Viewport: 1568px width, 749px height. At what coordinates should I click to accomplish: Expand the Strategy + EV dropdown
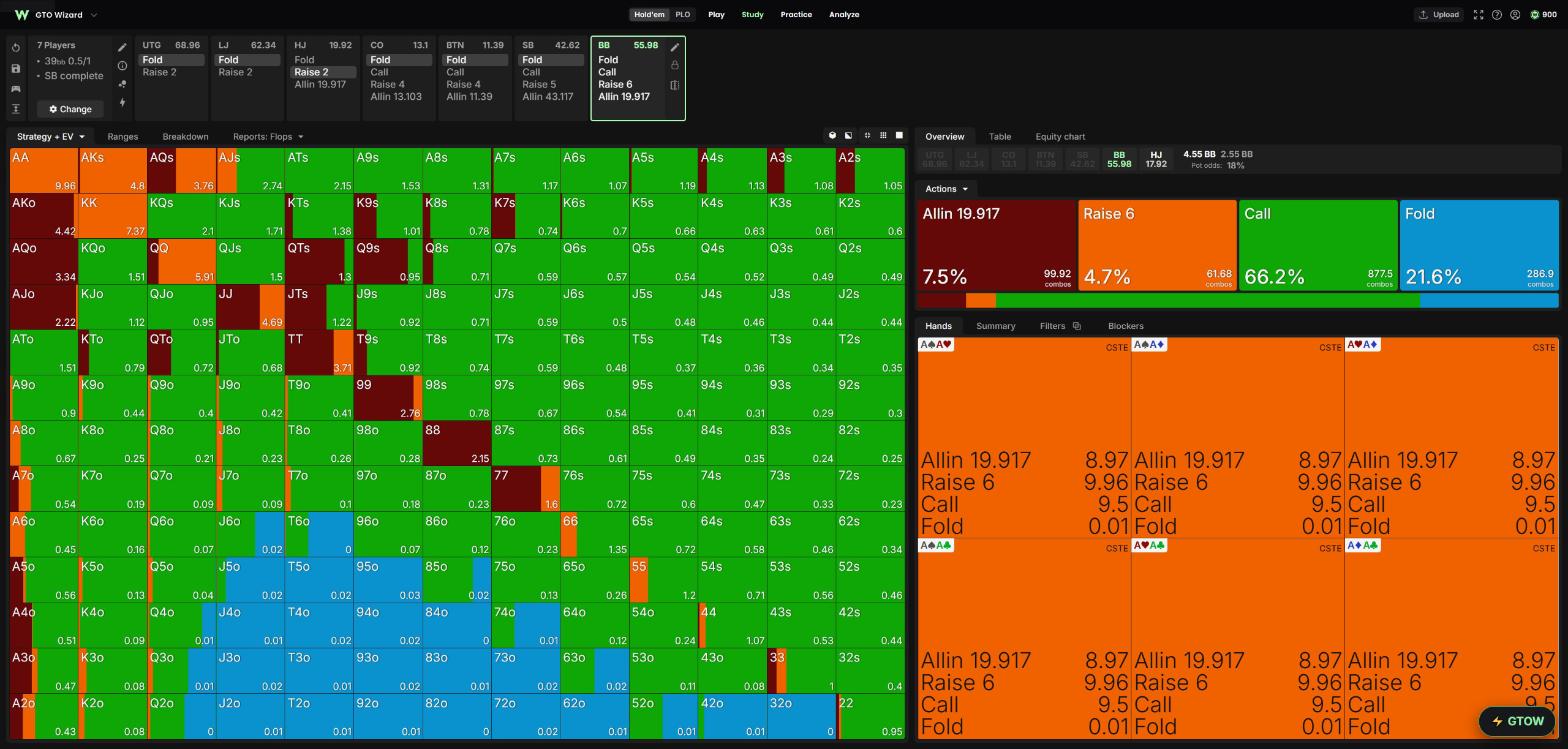point(50,137)
